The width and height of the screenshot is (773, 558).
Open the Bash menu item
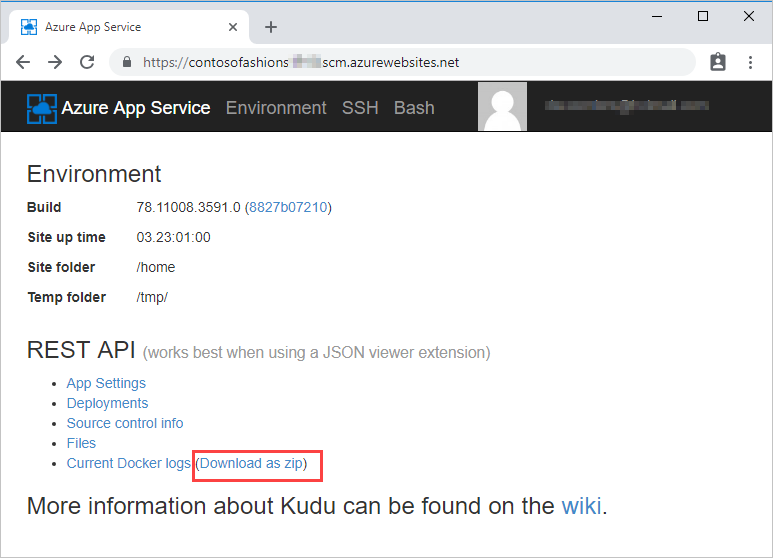(x=414, y=107)
